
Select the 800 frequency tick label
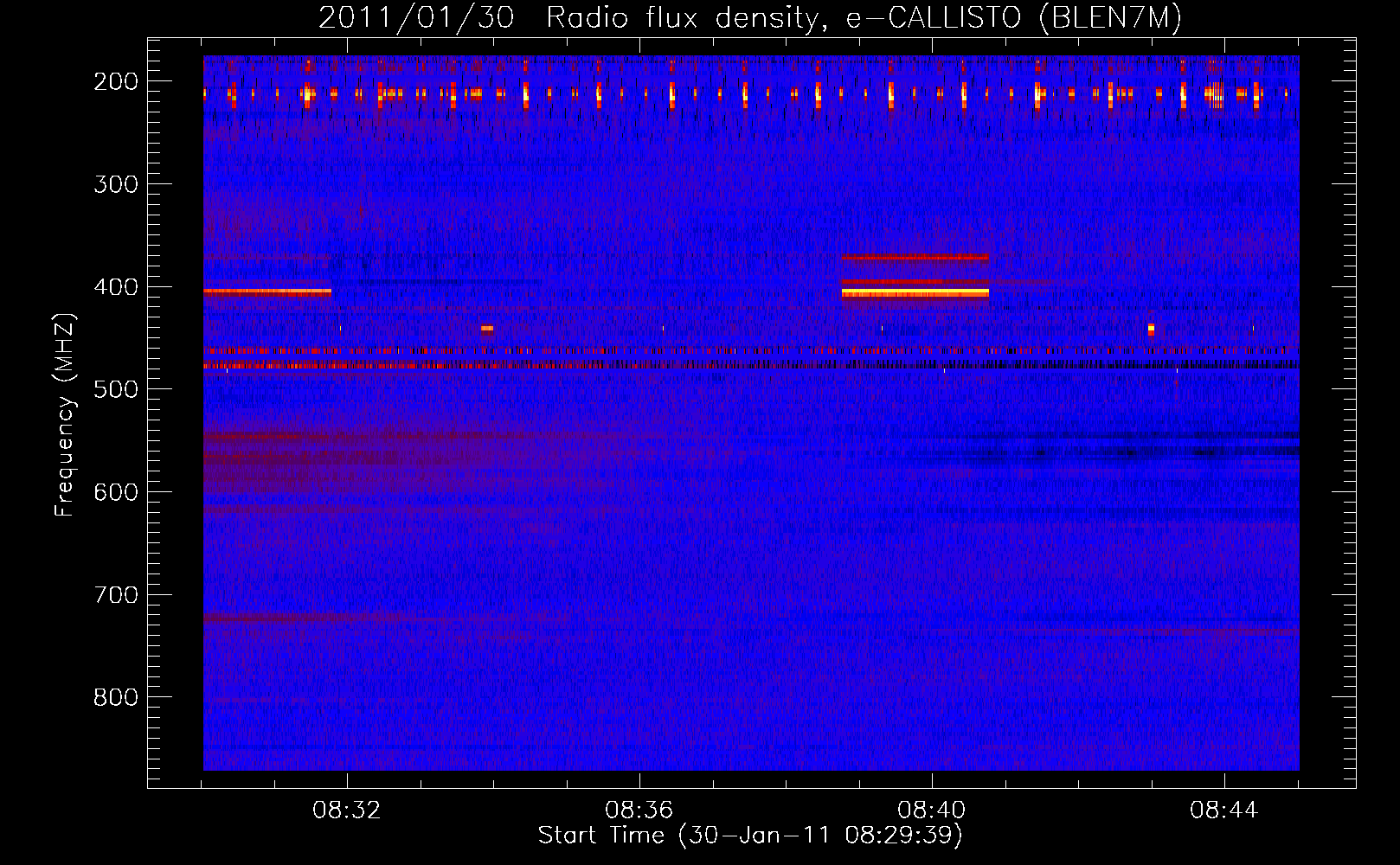click(116, 697)
